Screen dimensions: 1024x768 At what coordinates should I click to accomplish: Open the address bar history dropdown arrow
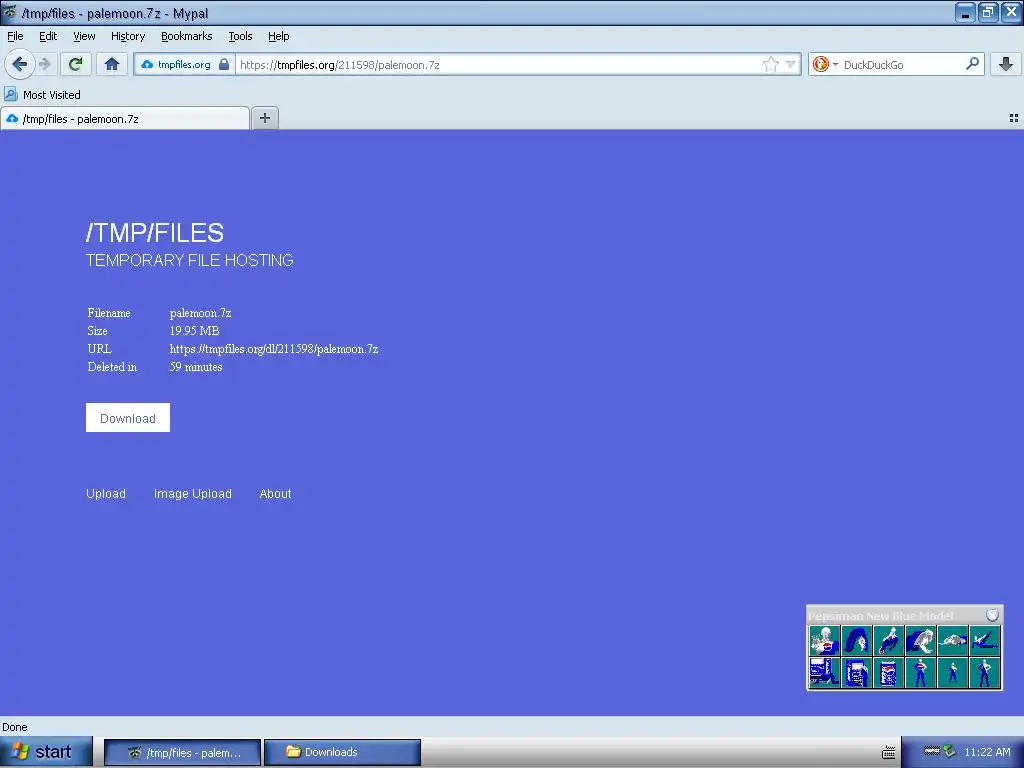(x=791, y=65)
